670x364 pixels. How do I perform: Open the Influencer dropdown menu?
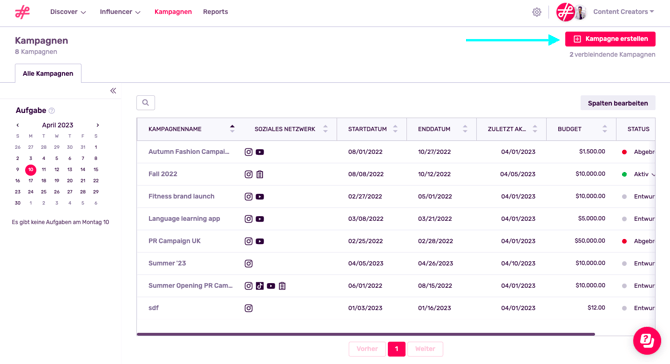click(120, 12)
